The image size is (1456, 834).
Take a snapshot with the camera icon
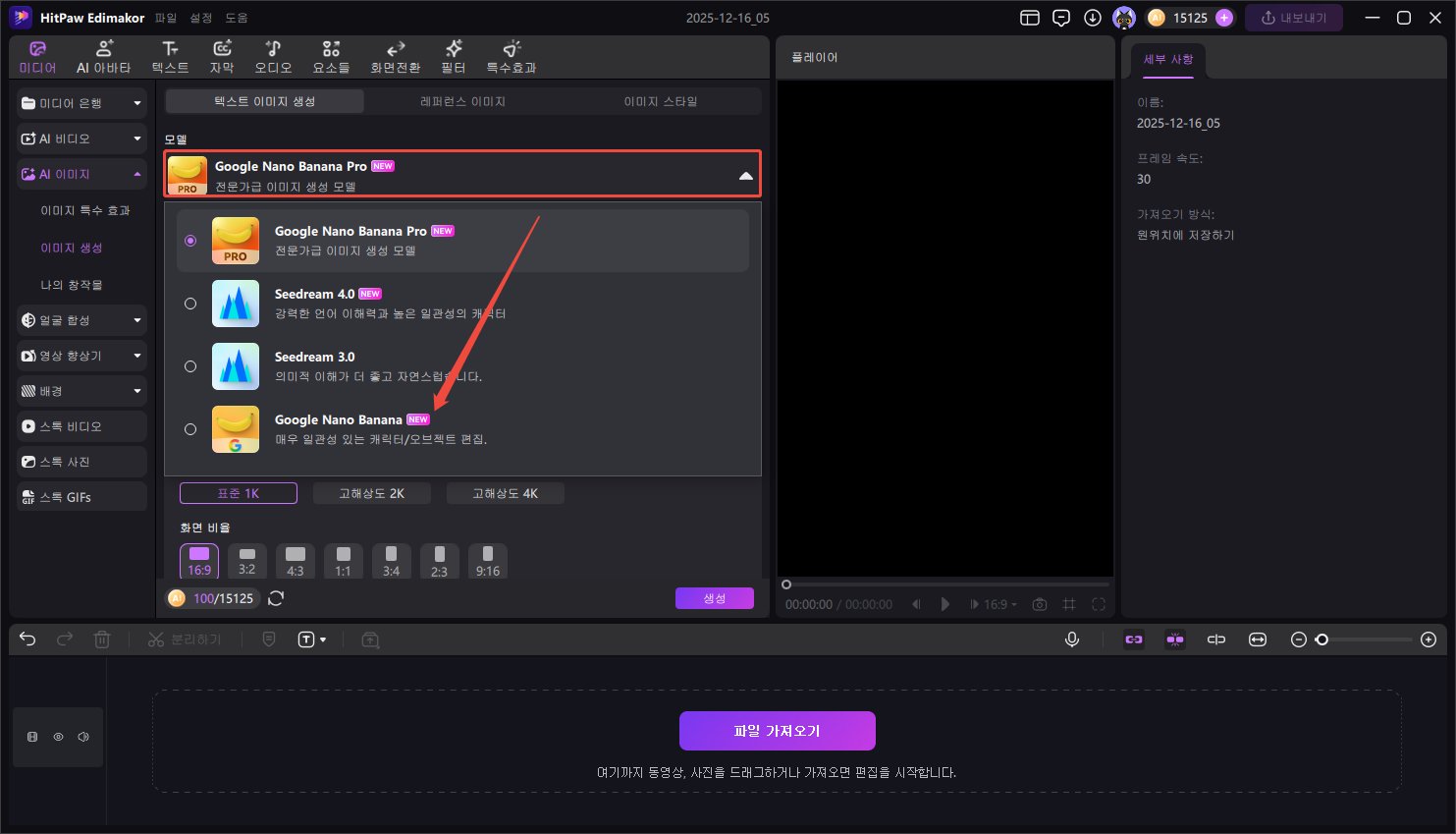[x=1040, y=604]
